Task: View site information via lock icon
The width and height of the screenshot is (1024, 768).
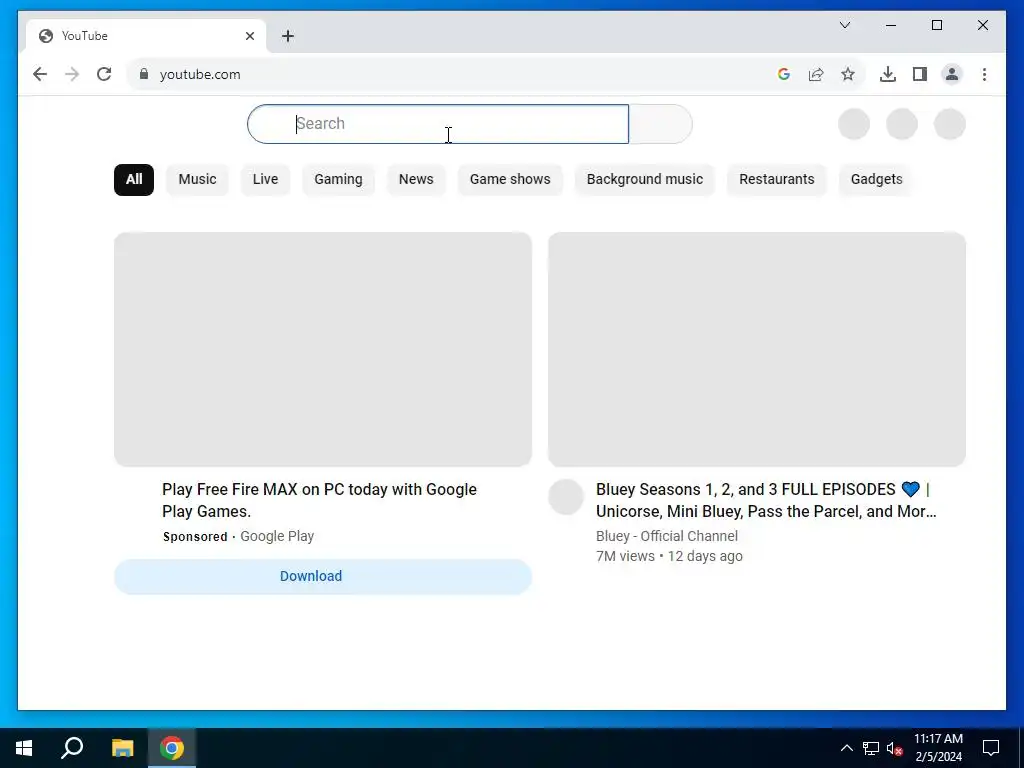Action: [144, 74]
